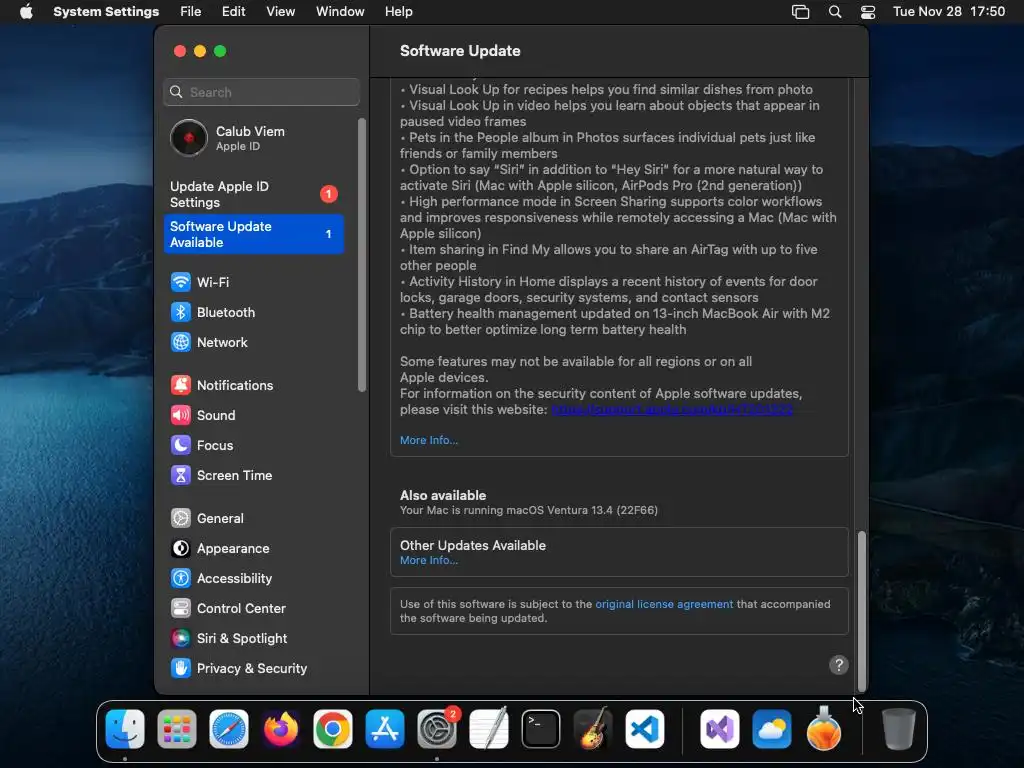This screenshot has width=1024, height=768.
Task: Open the System Settings menu
Action: 106,12
